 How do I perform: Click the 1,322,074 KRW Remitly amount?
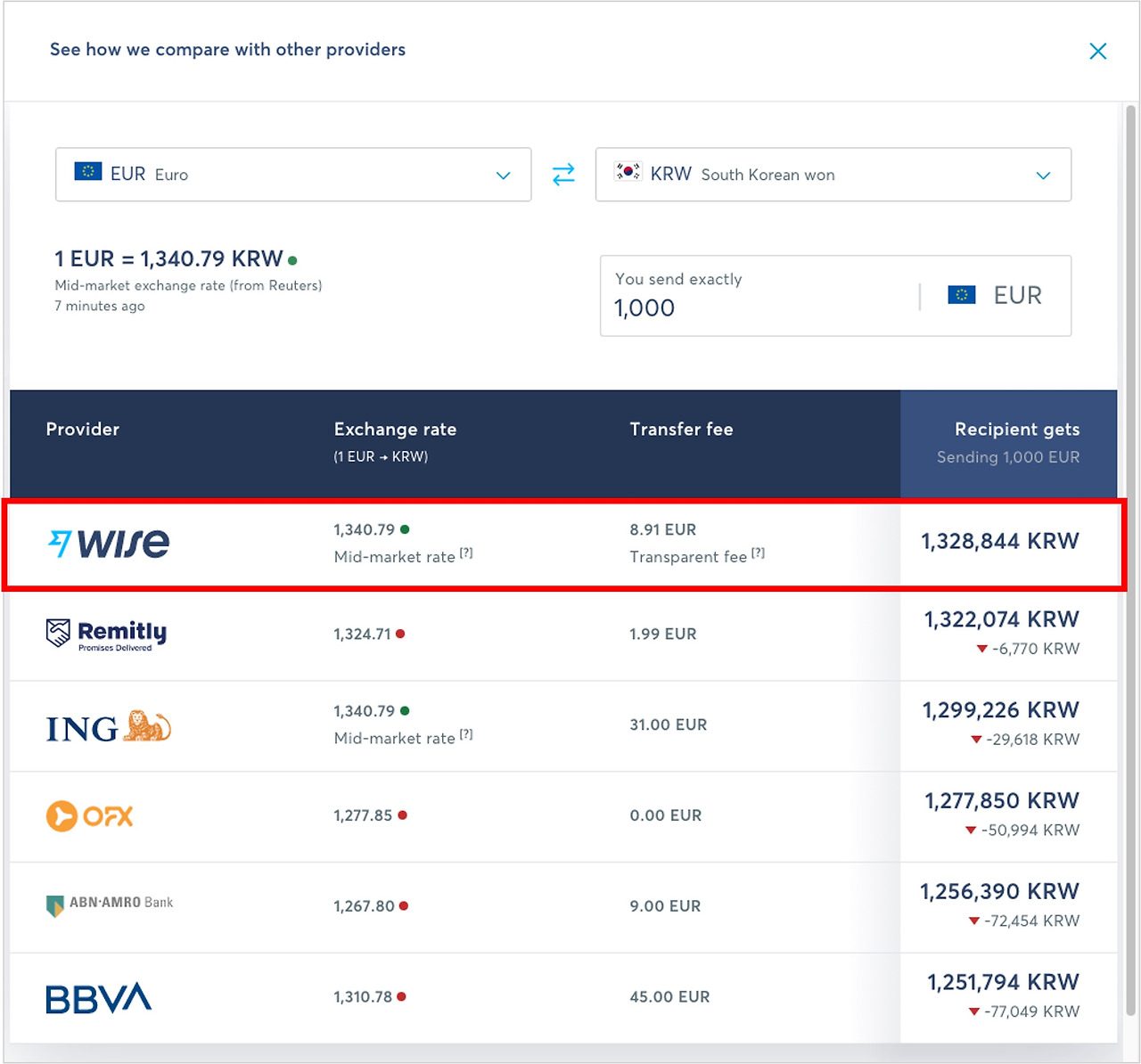pyautogui.click(x=1002, y=619)
